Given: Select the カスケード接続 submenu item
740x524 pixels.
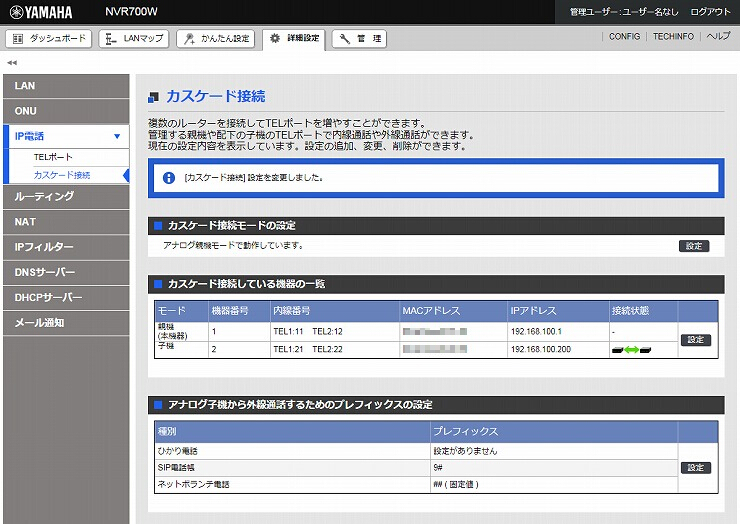Looking at the screenshot, I should [x=62, y=175].
